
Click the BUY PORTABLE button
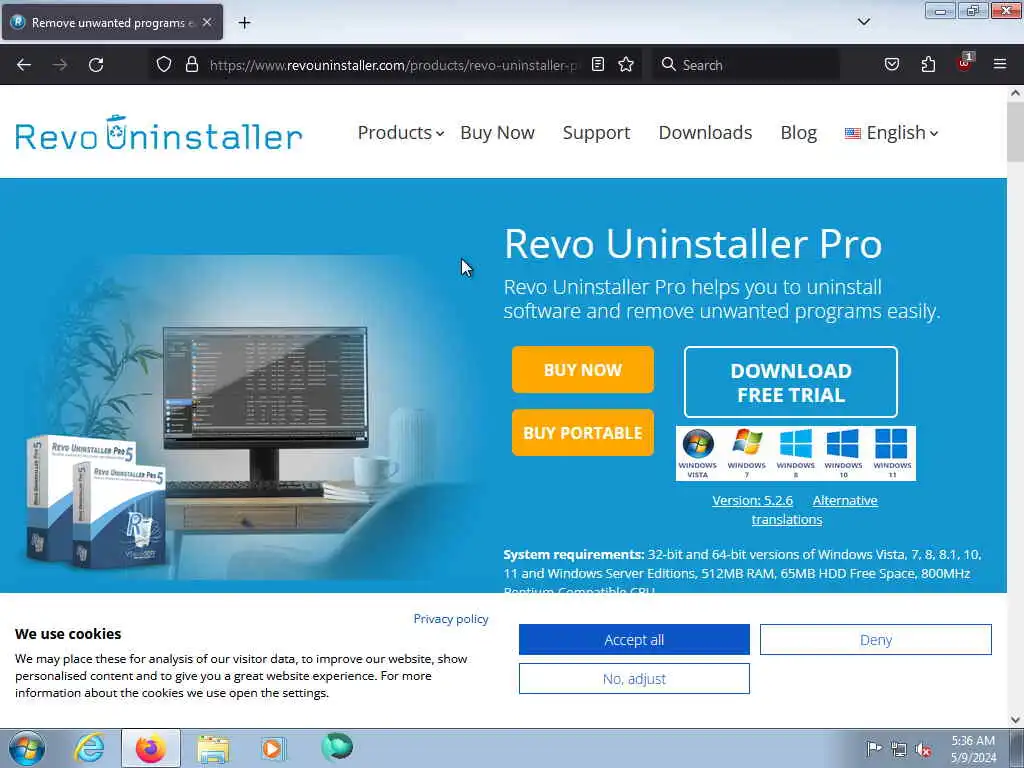pyautogui.click(x=583, y=432)
